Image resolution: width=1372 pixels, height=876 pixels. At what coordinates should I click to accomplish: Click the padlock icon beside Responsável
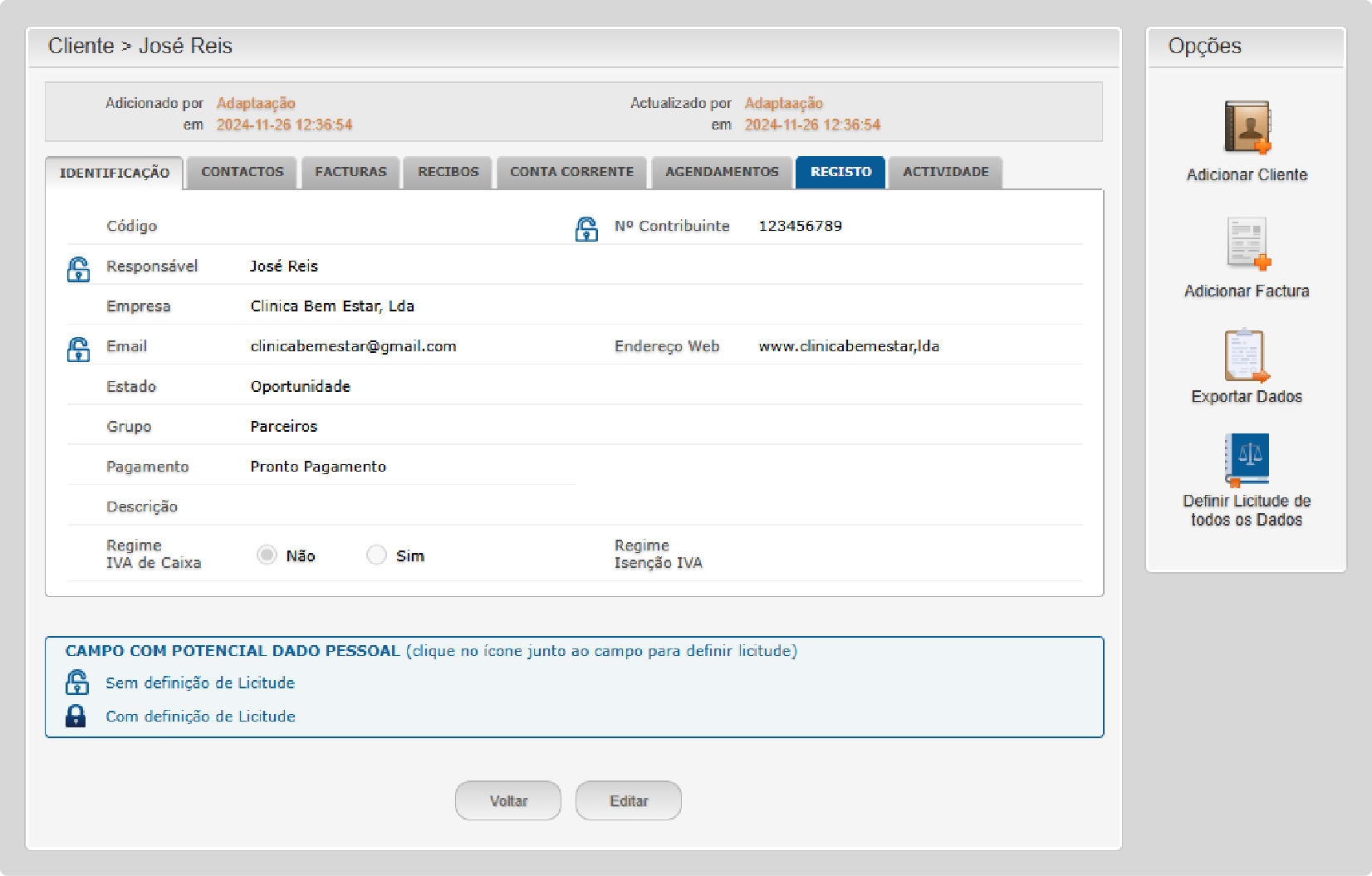pyautogui.click(x=78, y=269)
